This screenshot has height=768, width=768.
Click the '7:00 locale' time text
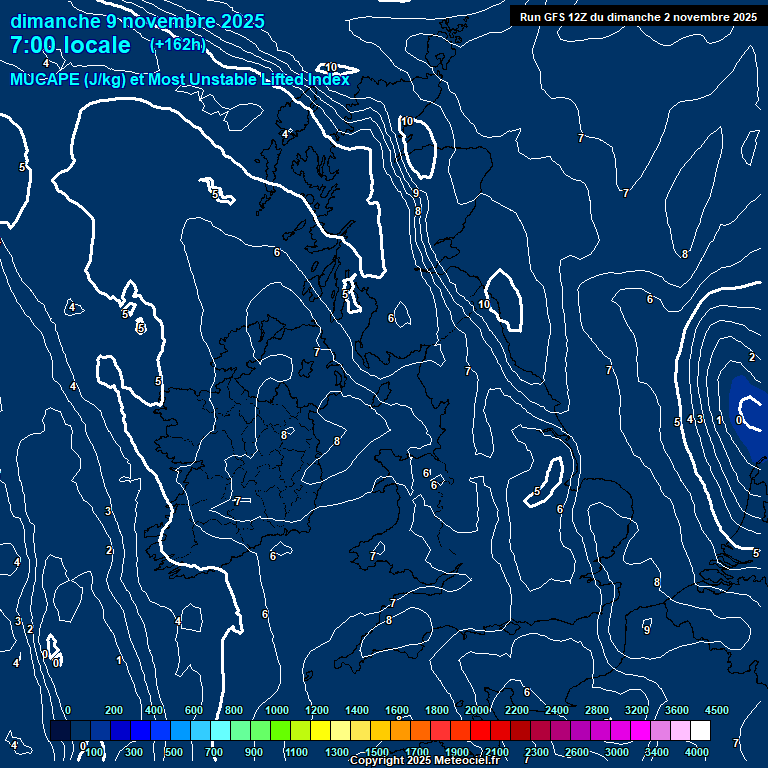(x=70, y=46)
